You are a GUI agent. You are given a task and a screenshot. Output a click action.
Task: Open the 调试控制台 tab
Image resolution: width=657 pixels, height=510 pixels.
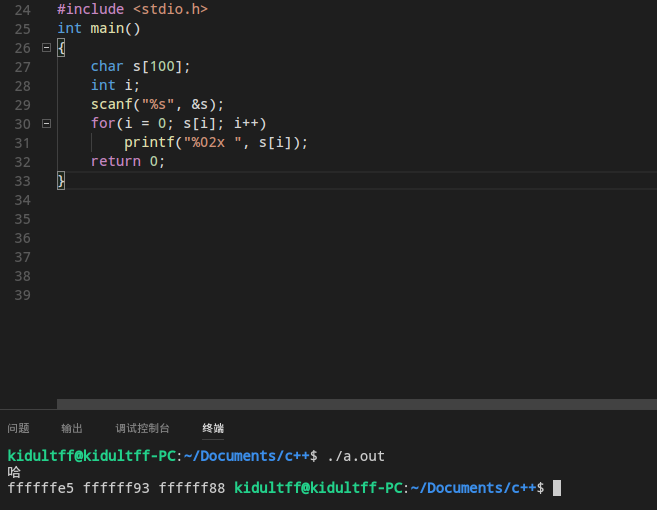point(142,428)
